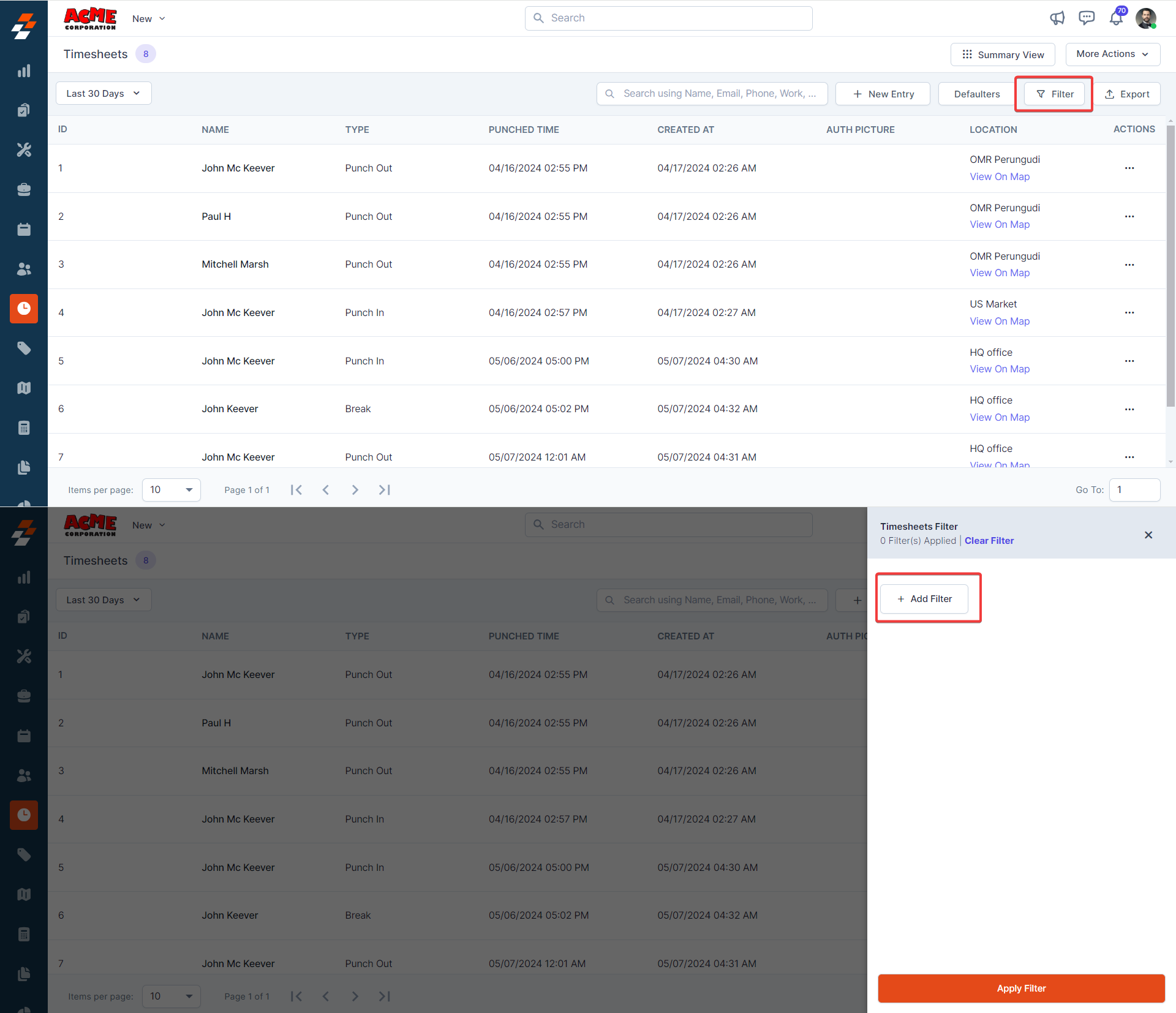
Task: Open notifications bell with 70 badge
Action: click(x=1116, y=18)
